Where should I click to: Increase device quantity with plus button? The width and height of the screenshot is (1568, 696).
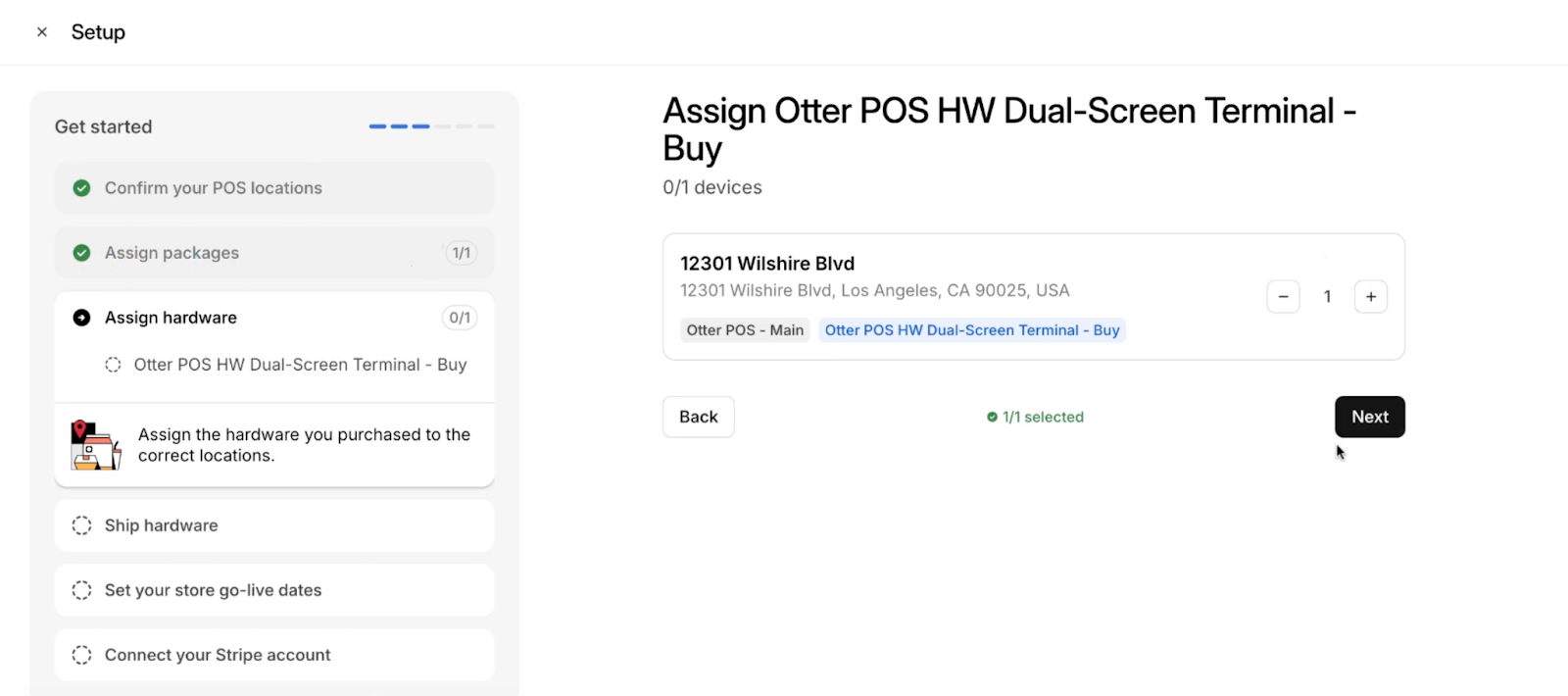1370,297
